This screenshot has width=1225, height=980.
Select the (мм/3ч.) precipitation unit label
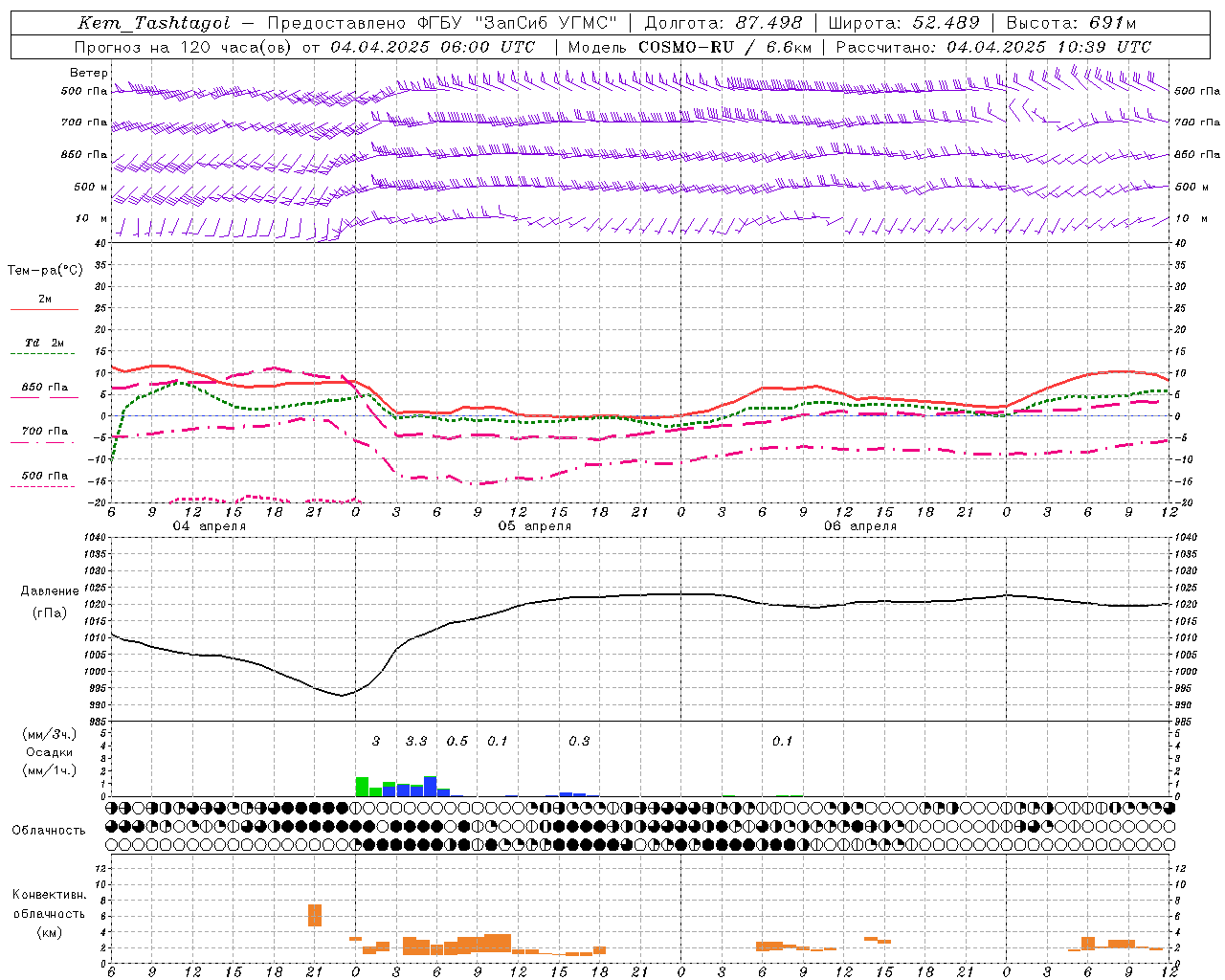[50, 735]
